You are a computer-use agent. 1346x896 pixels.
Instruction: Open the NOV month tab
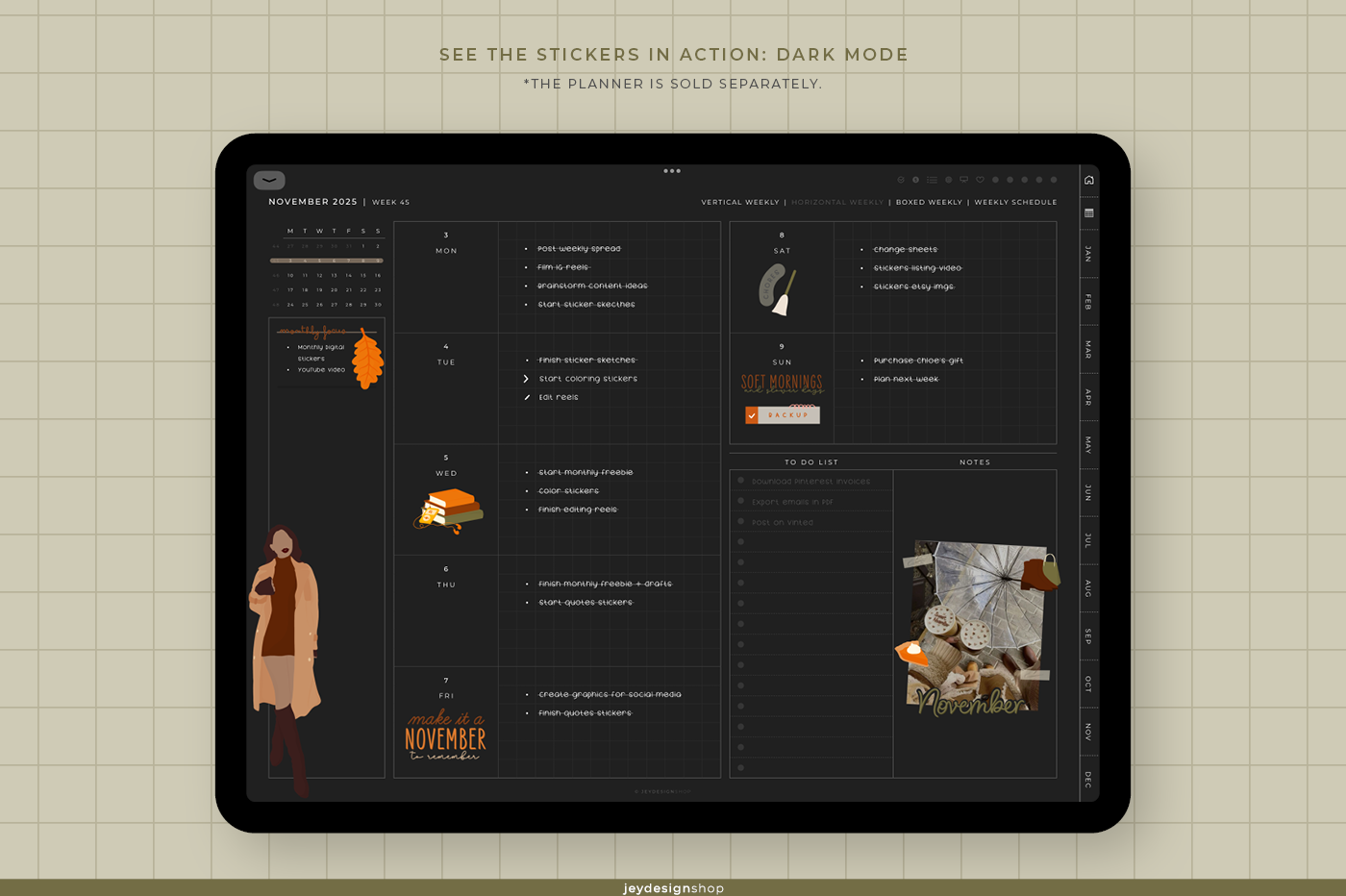click(1088, 732)
